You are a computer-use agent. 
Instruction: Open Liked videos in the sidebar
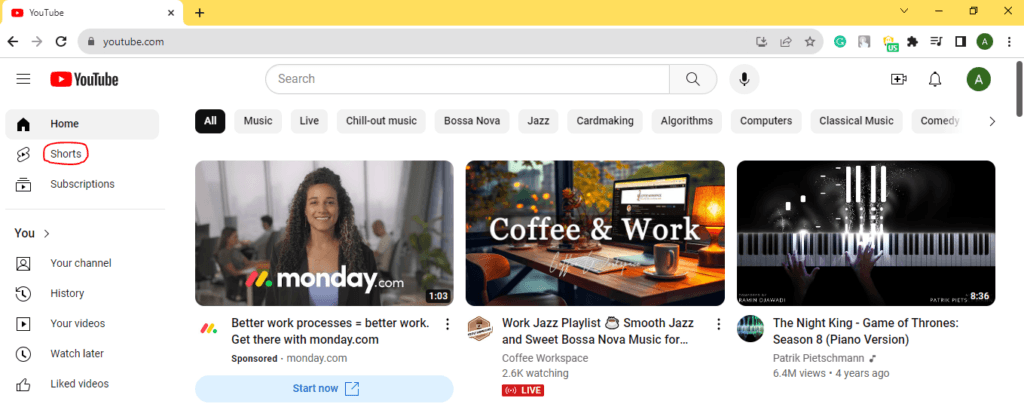pyautogui.click(x=82, y=383)
